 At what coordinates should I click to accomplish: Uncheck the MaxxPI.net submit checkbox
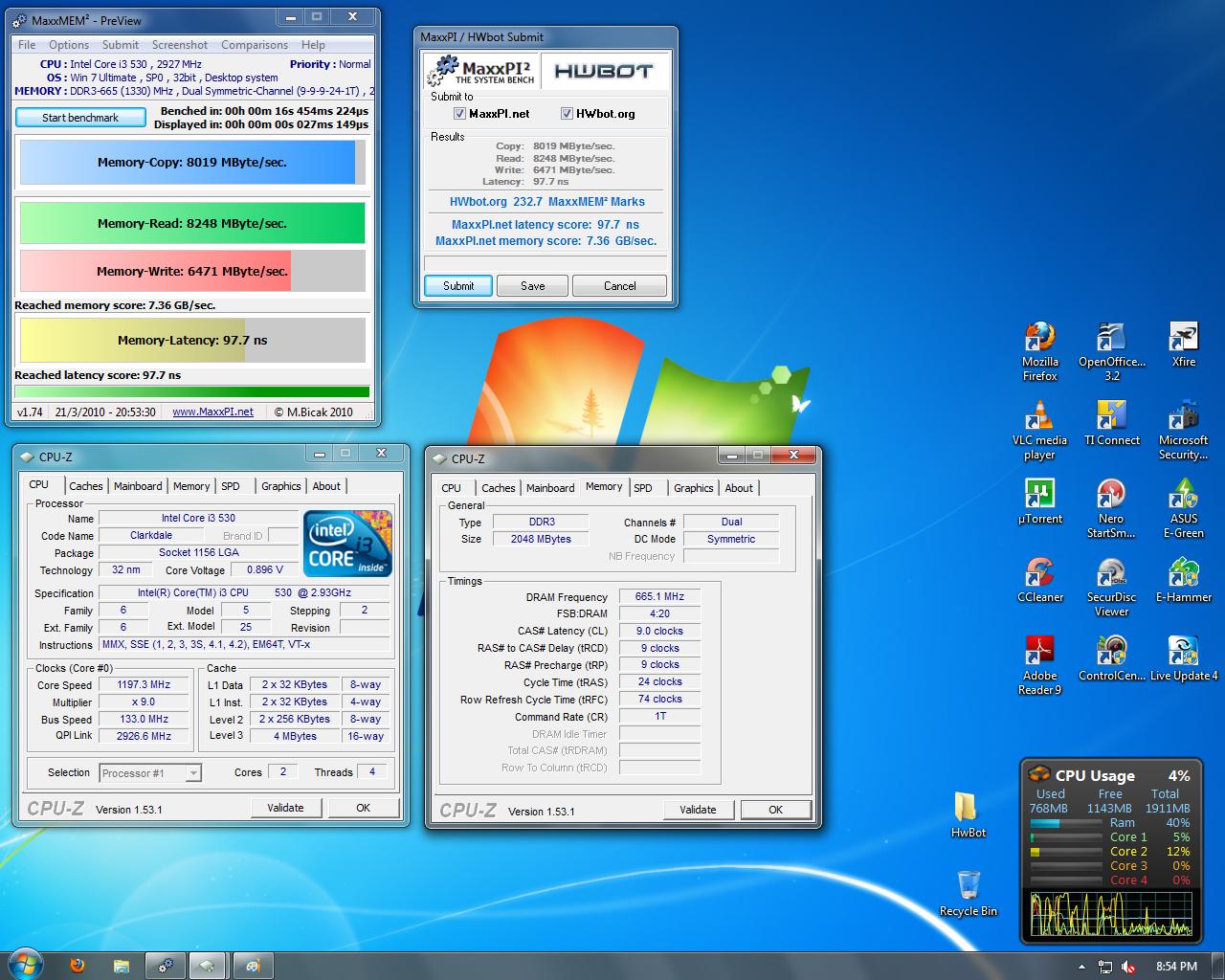point(459,113)
